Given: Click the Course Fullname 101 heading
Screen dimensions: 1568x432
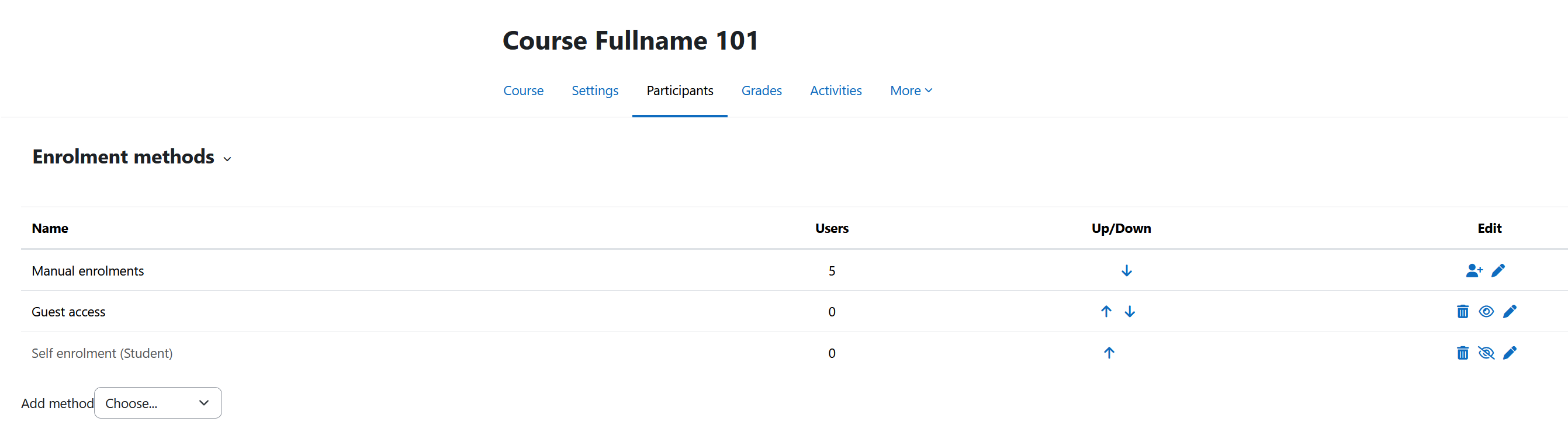Looking at the screenshot, I should click(630, 41).
